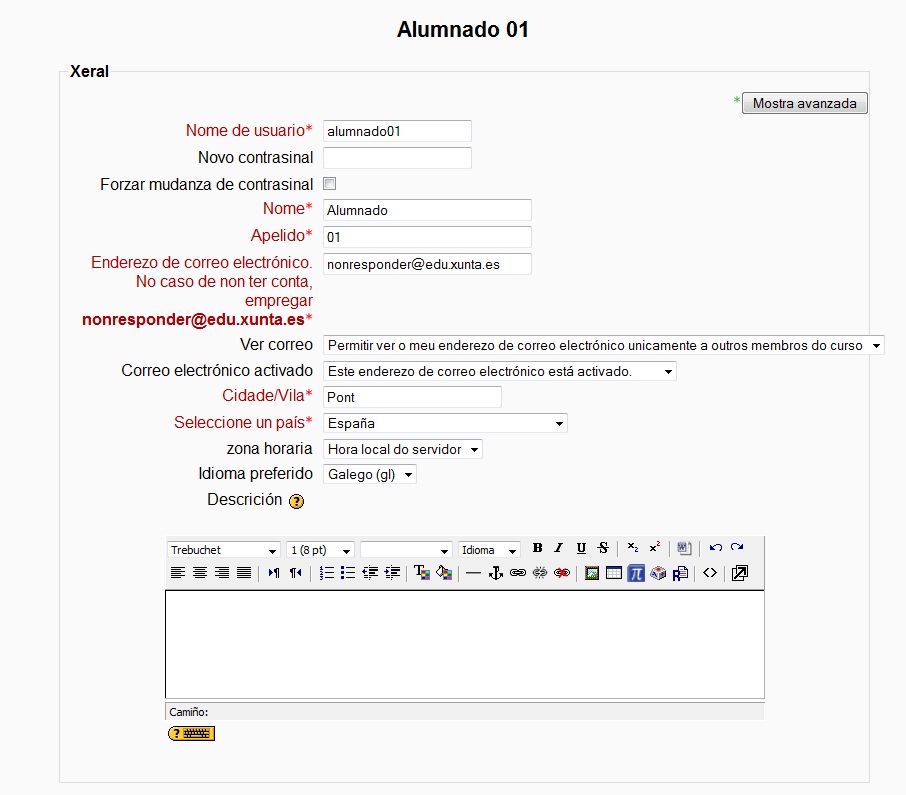This screenshot has height=795, width=906.
Task: Open the Descrición help icon
Action: (x=296, y=501)
